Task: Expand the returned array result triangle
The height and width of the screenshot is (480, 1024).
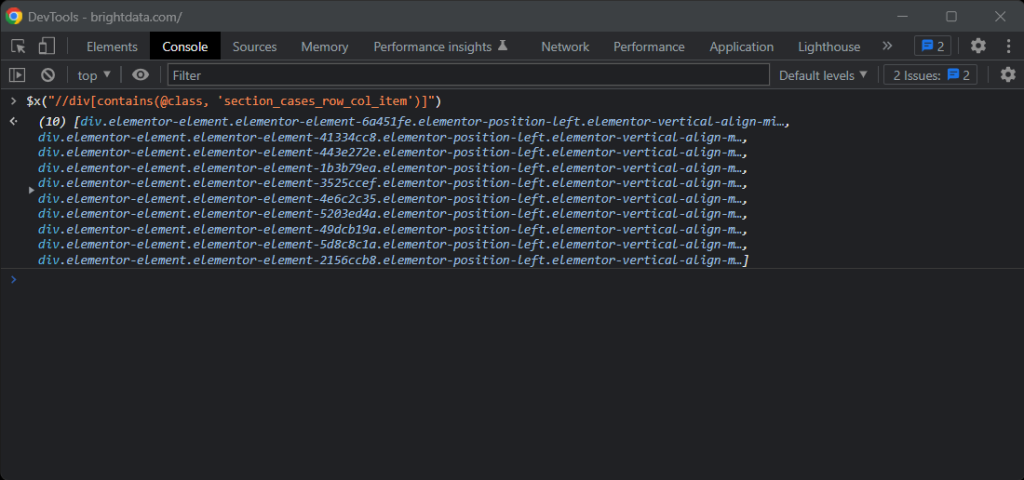Action: [x=32, y=188]
